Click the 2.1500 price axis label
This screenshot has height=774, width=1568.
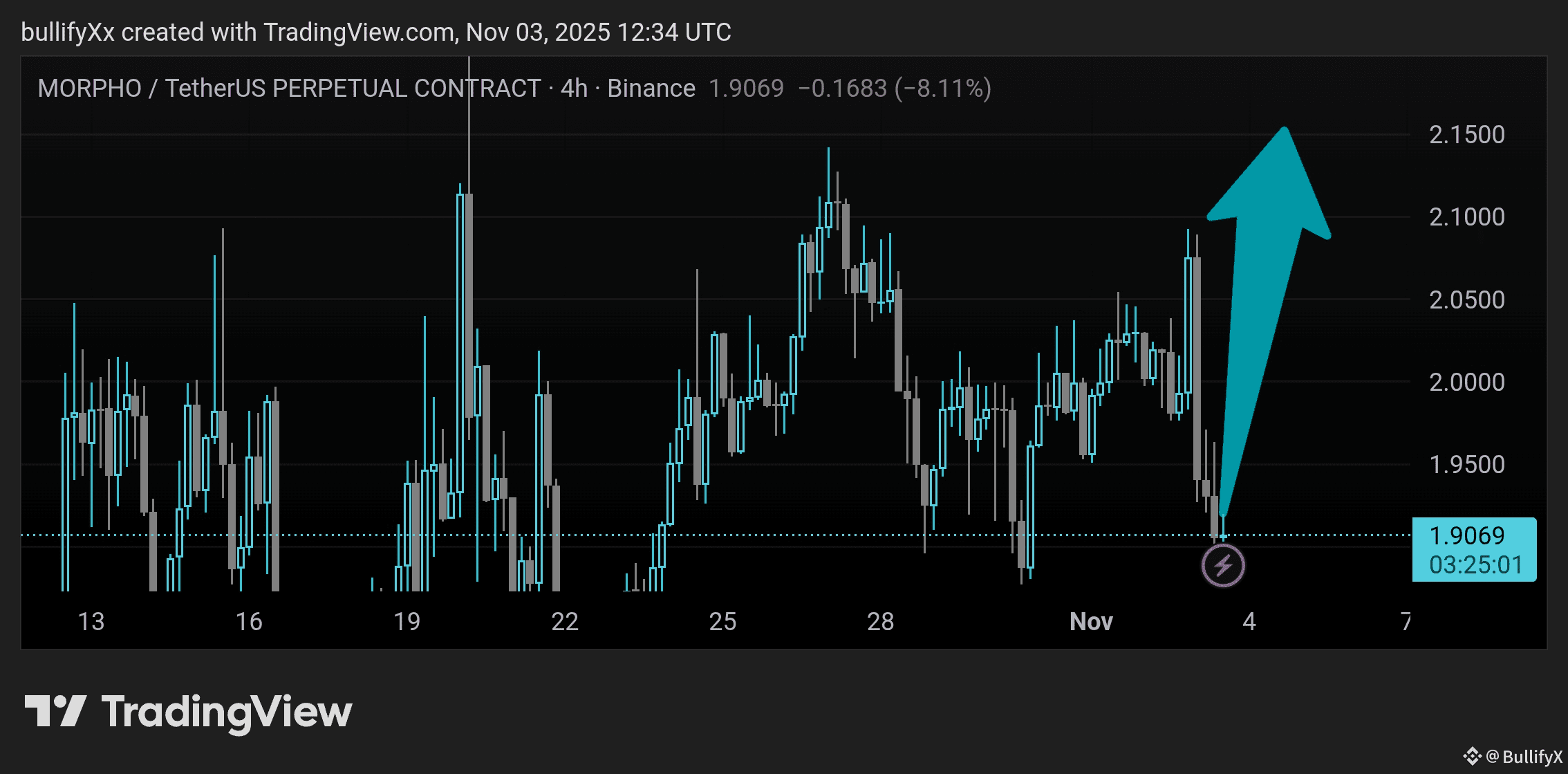pyautogui.click(x=1466, y=135)
